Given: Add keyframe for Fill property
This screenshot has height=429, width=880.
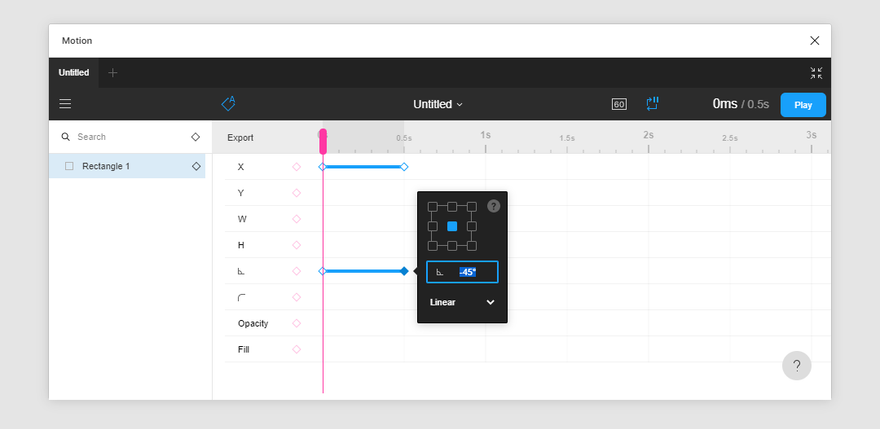Looking at the screenshot, I should [x=296, y=349].
